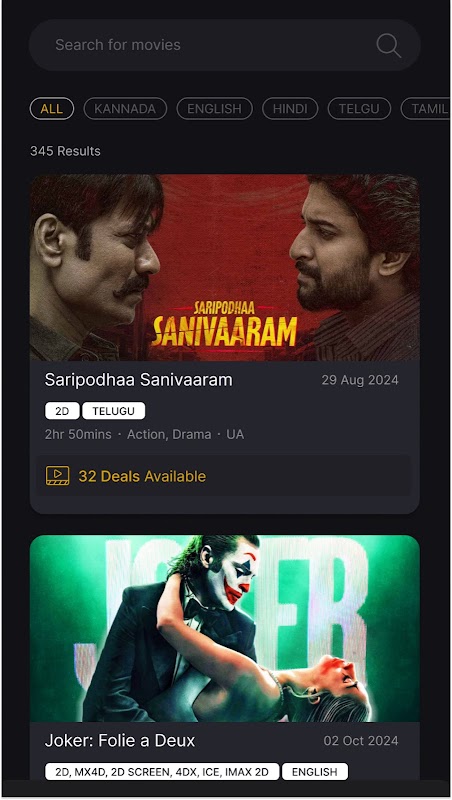This screenshot has width=452, height=800.
Task: Click the 2D, MX4D, IMAX formats tag
Action: pyautogui.click(x=162, y=771)
